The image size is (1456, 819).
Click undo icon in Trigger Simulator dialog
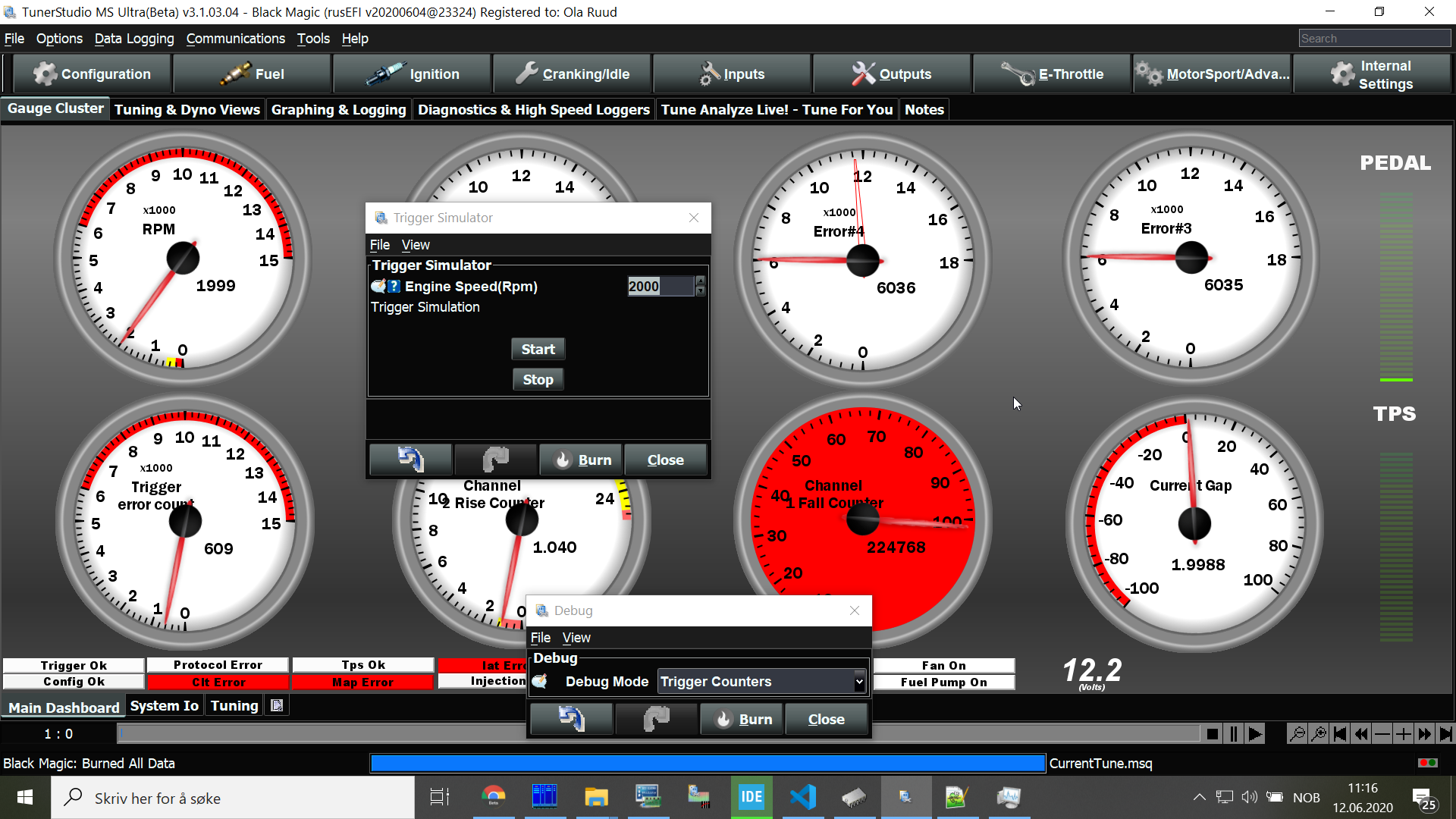410,460
